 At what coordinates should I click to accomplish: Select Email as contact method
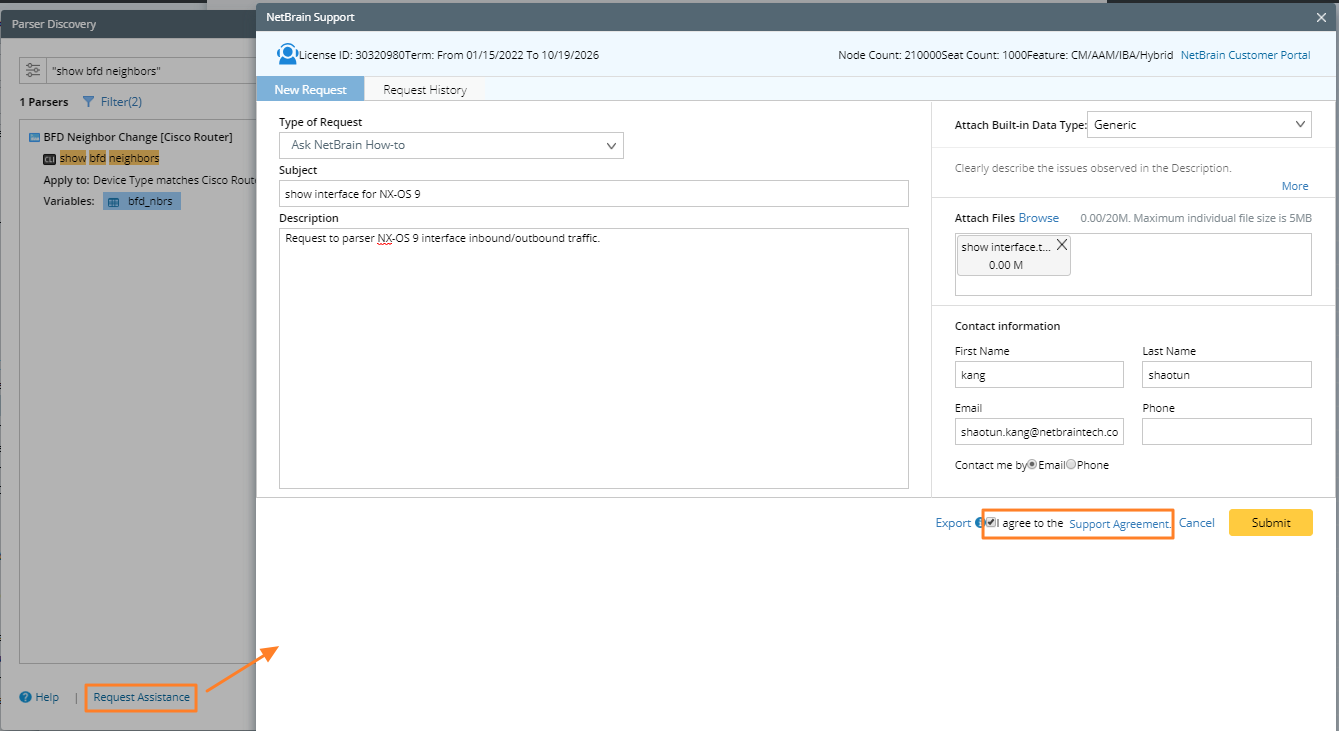(1032, 465)
